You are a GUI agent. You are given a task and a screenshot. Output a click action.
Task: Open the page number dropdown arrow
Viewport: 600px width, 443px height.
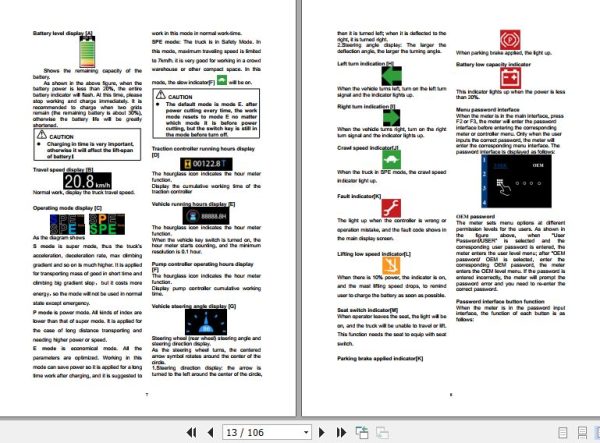[x=306, y=433]
